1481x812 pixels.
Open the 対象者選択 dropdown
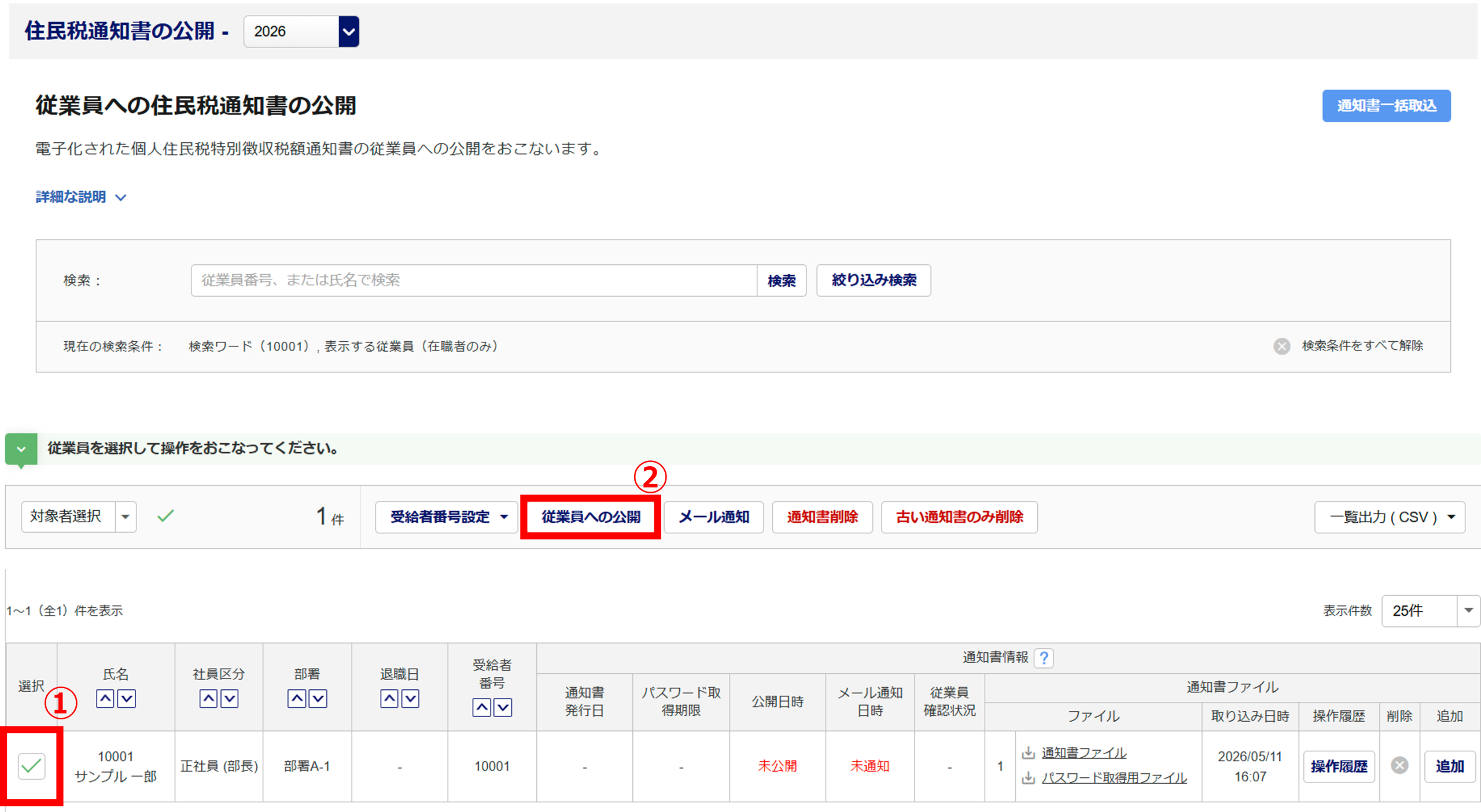pos(79,516)
